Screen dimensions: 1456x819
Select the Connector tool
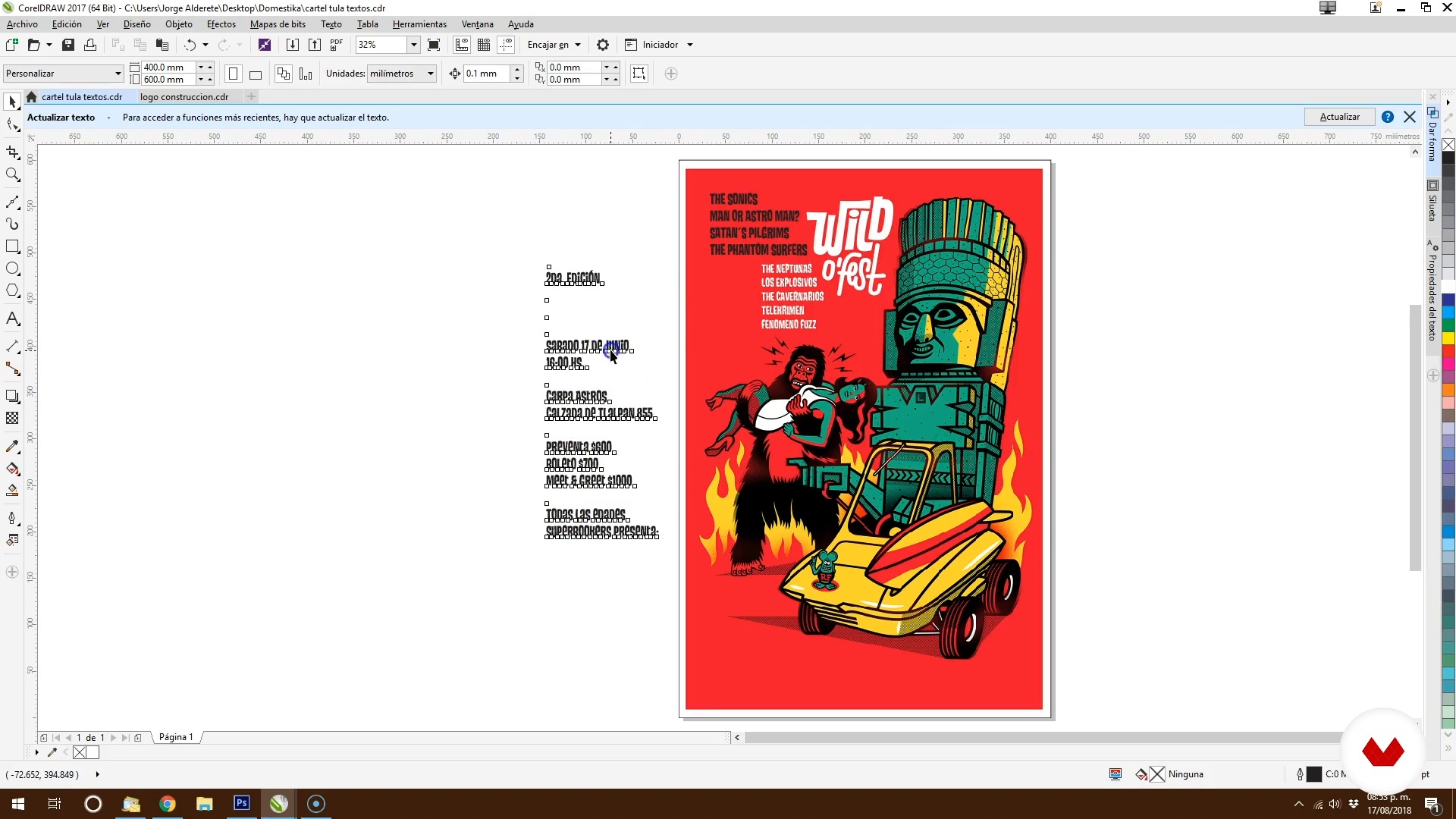pyautogui.click(x=12, y=369)
